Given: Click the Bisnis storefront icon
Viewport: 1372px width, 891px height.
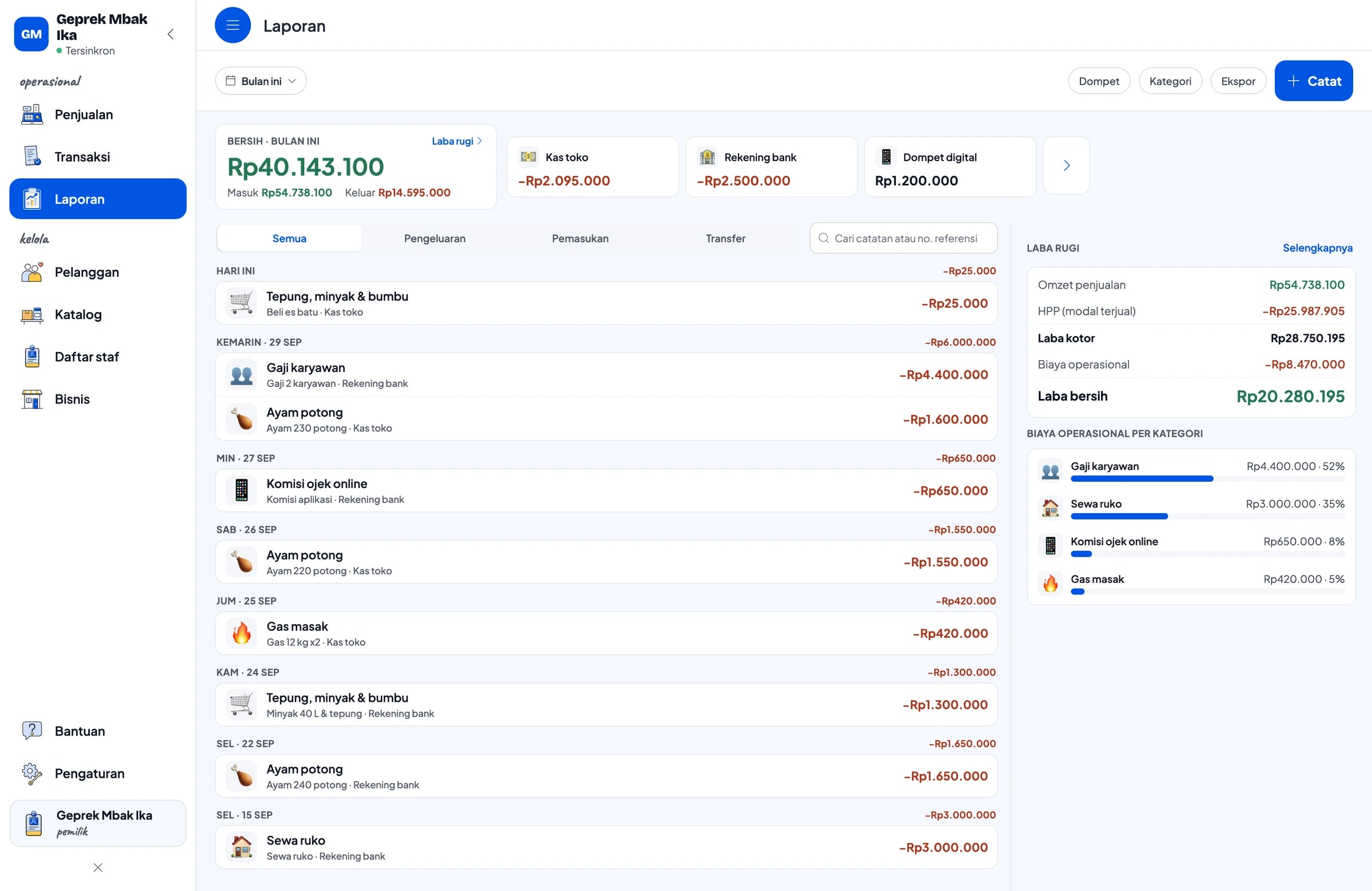Looking at the screenshot, I should (31, 399).
